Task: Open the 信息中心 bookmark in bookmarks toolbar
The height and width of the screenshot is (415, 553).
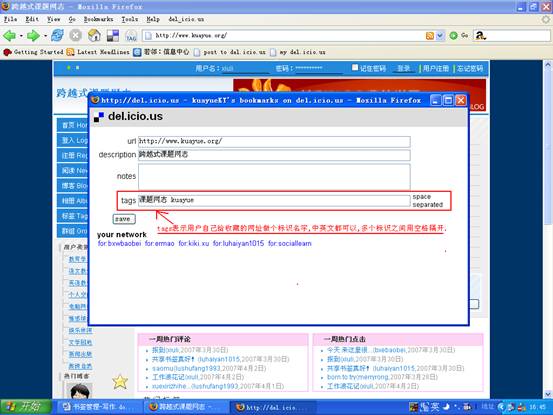Action: (x=161, y=52)
